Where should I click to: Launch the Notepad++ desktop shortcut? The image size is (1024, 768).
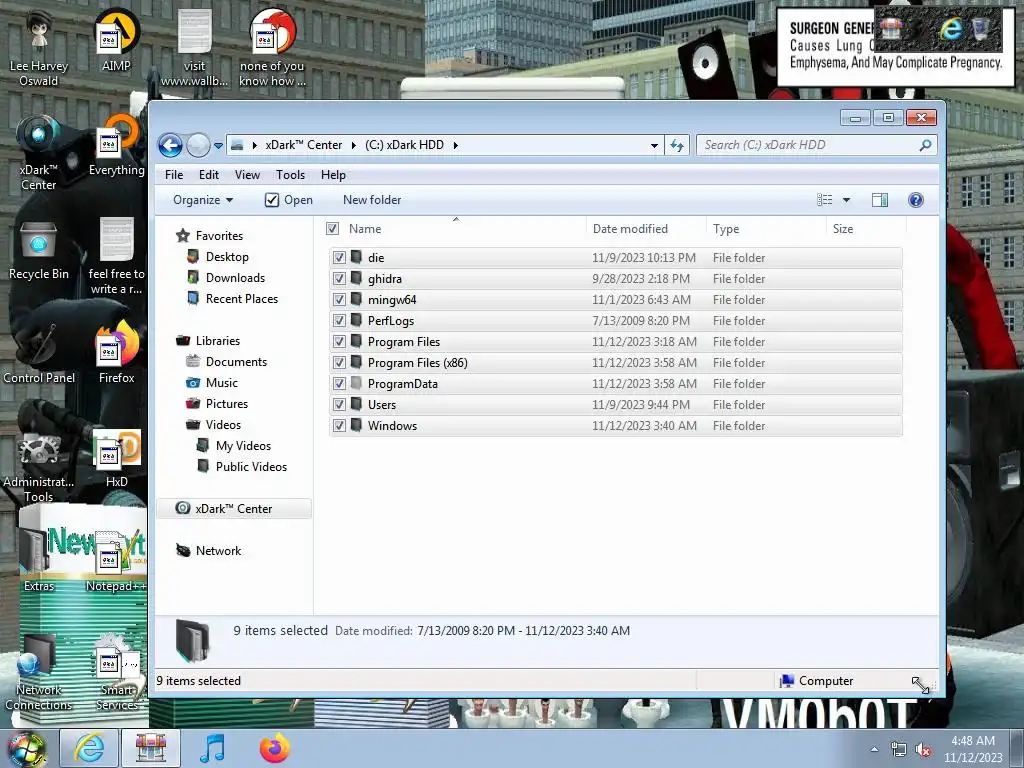(x=116, y=562)
